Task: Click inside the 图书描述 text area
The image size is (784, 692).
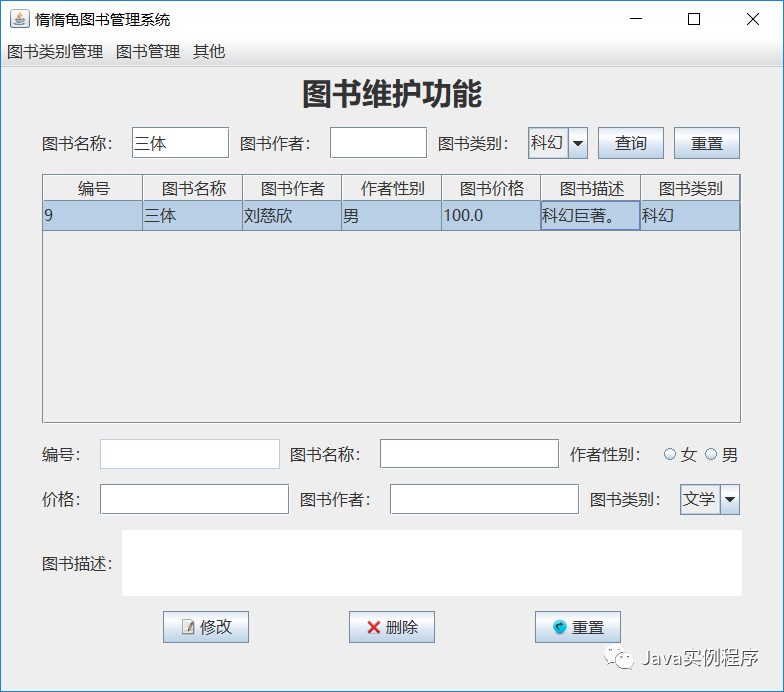Action: [432, 563]
